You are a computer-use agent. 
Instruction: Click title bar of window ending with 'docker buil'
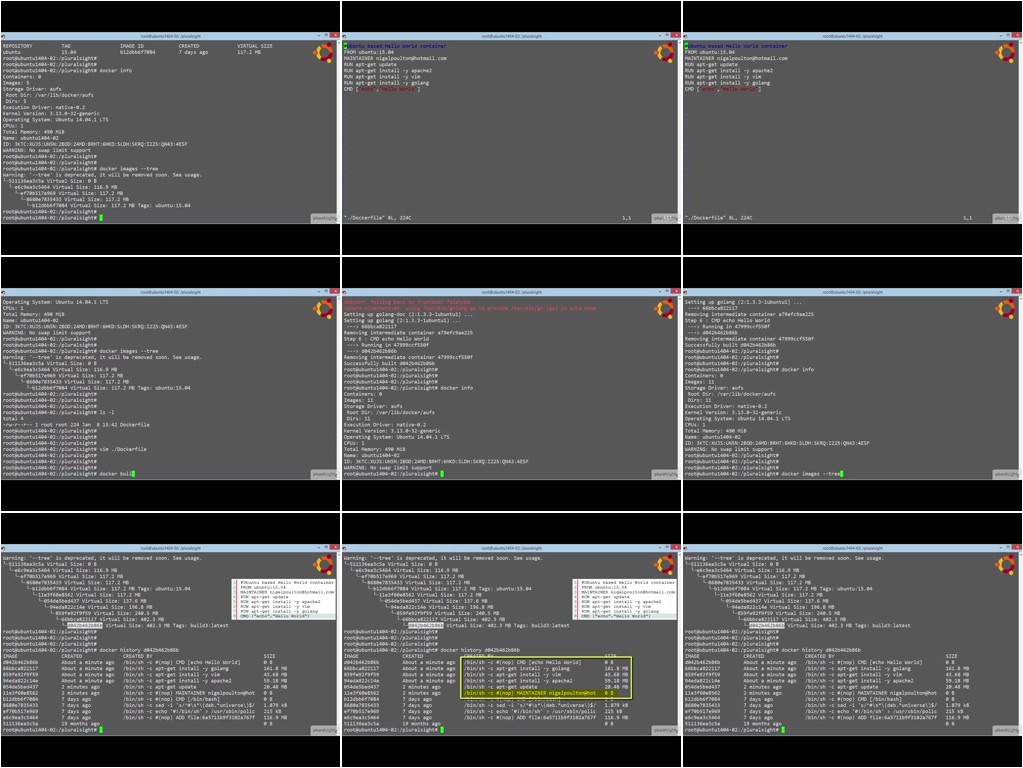pos(170,292)
